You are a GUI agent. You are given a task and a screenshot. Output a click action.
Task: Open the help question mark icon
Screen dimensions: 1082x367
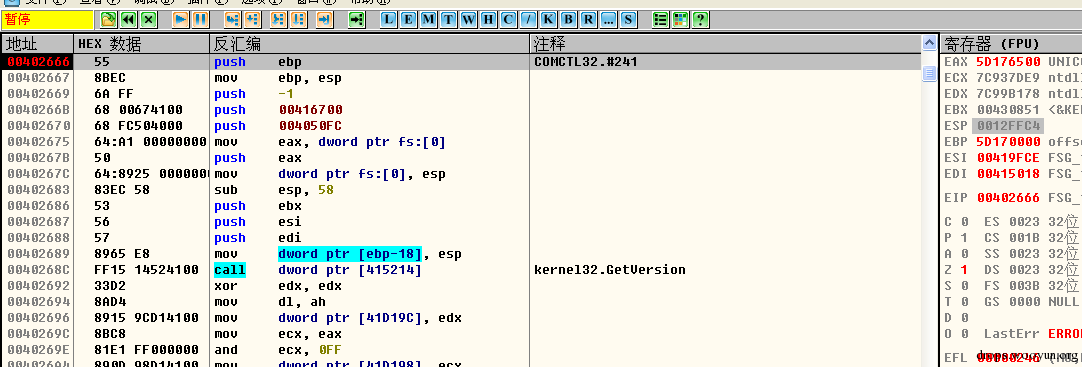[x=700, y=19]
